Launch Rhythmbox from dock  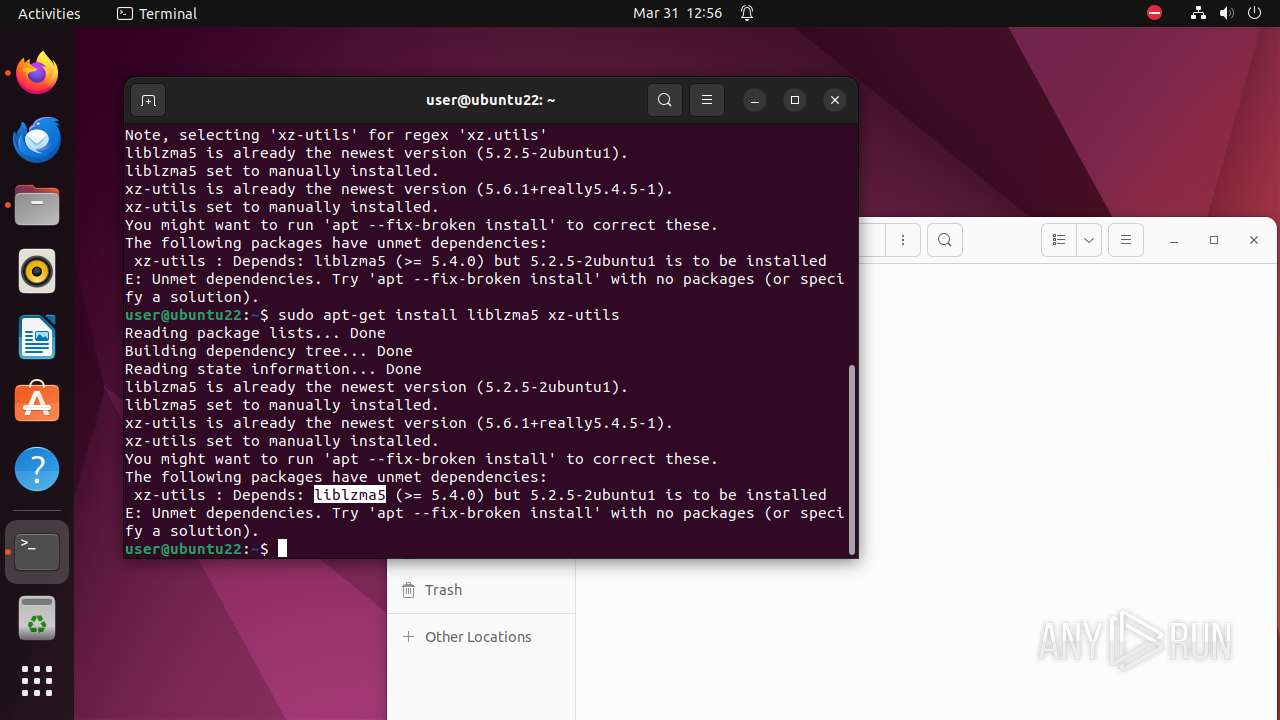37,271
